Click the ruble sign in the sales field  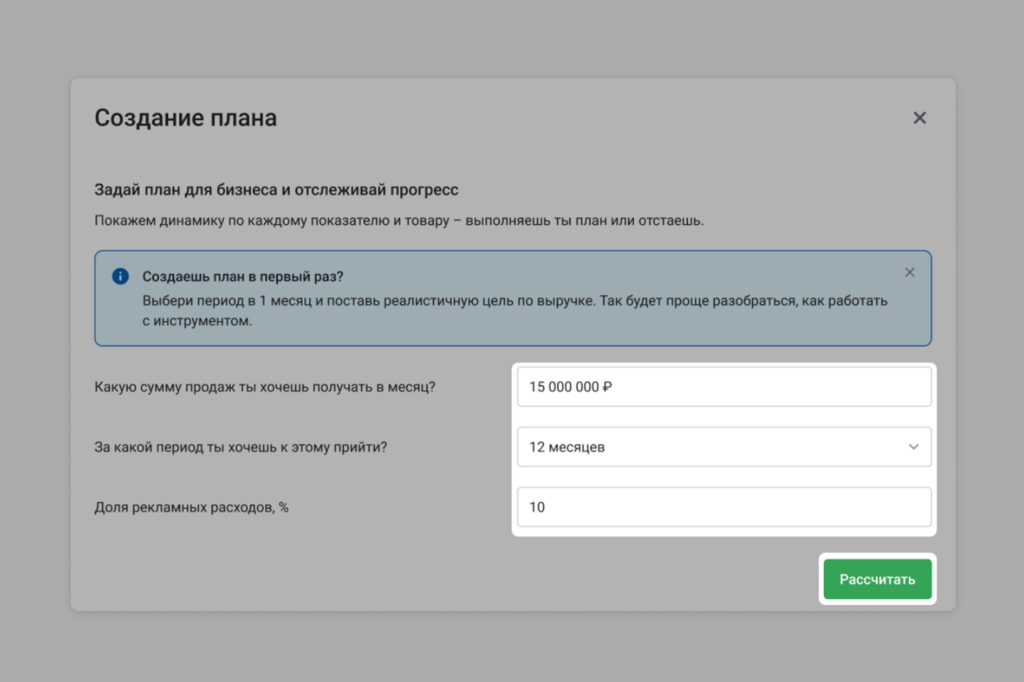[607, 387]
